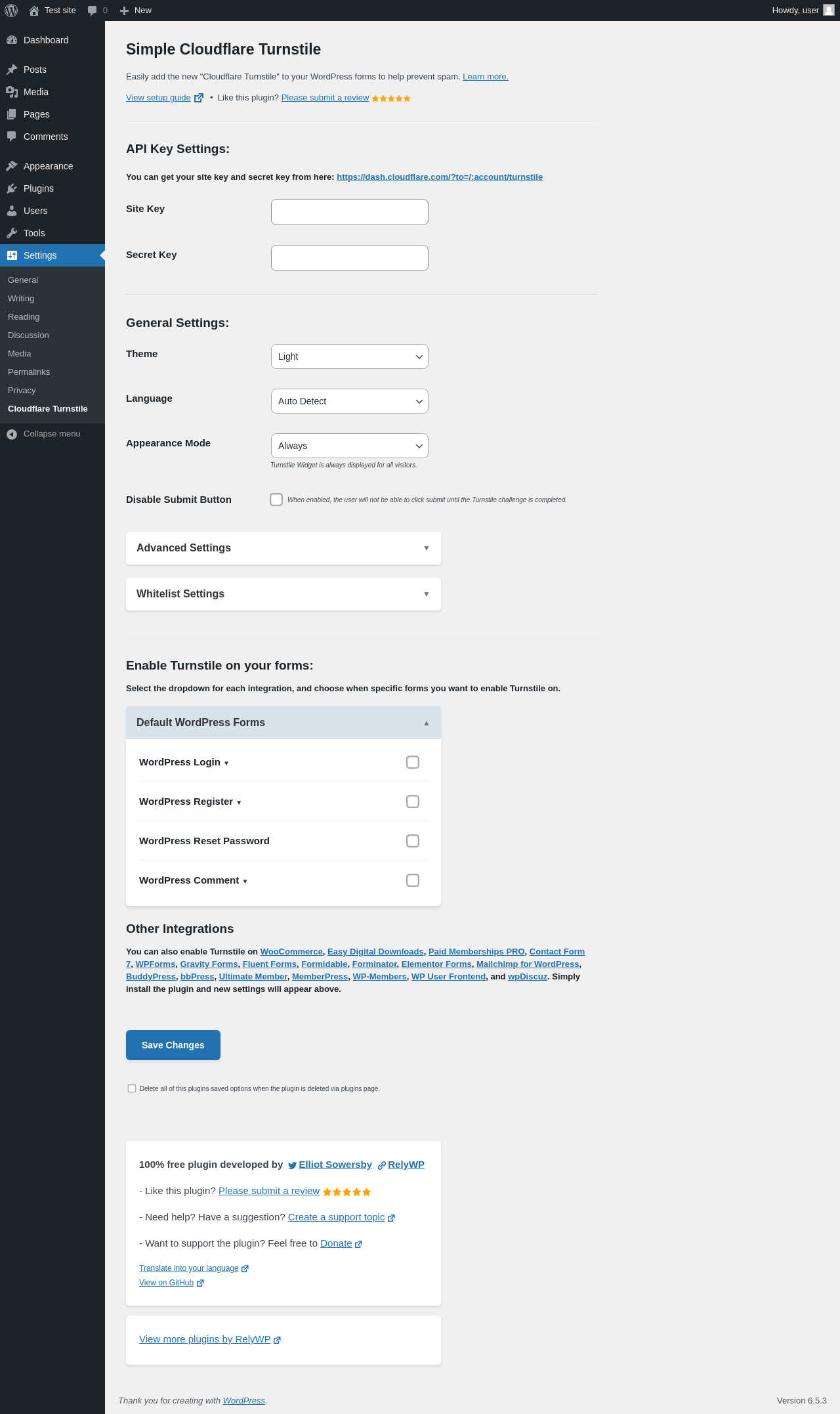
Task: Click into the Site Key input field
Action: (349, 212)
